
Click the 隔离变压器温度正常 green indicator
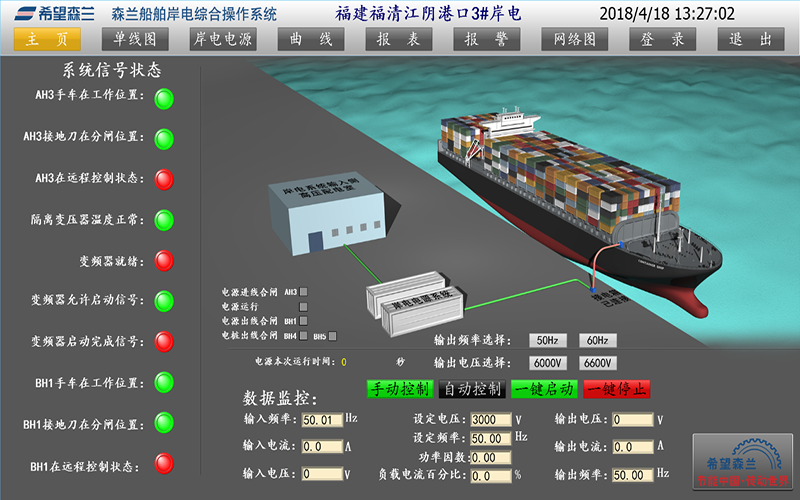point(164,220)
